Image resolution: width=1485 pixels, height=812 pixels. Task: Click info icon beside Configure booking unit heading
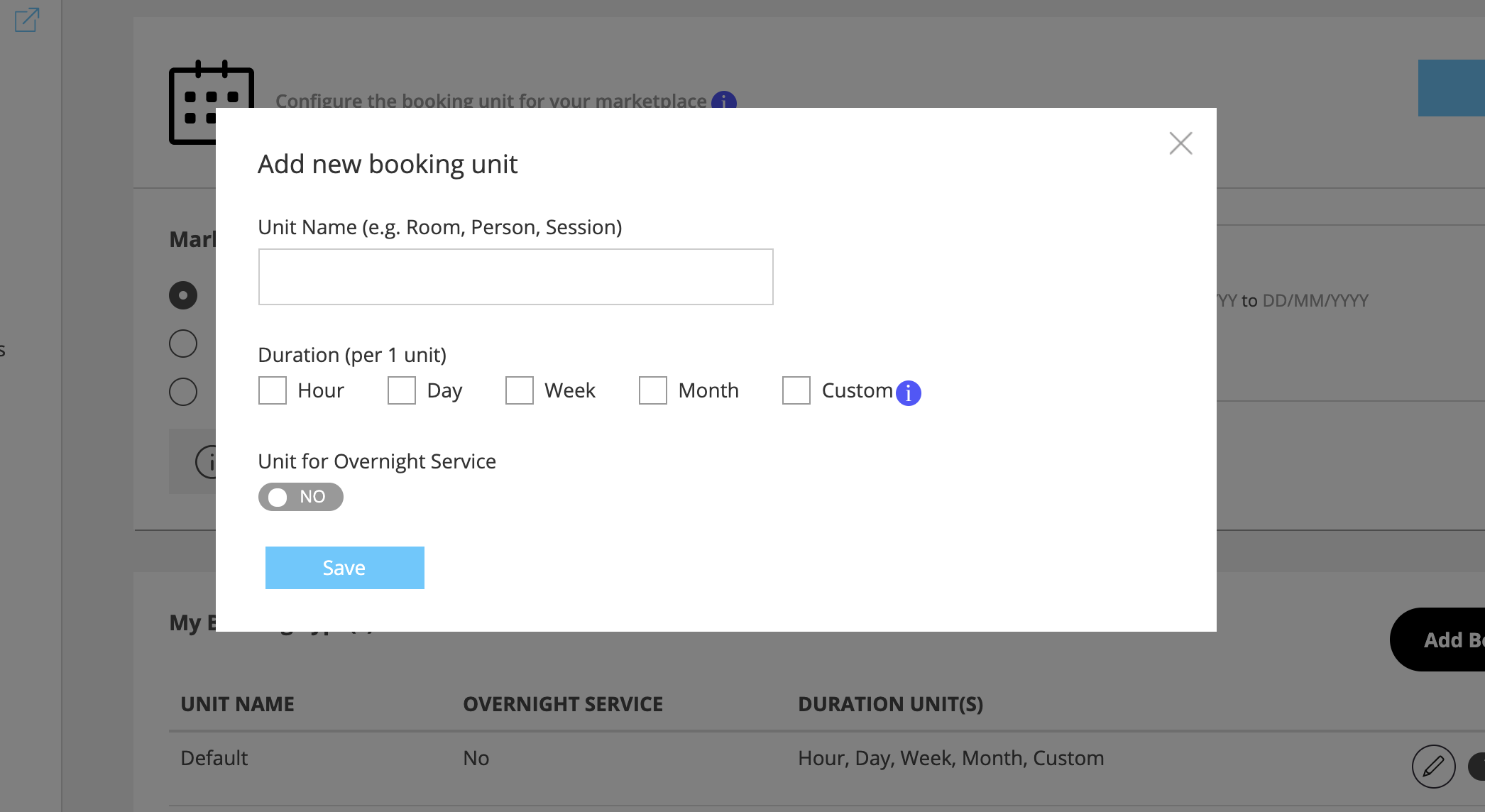tap(724, 100)
